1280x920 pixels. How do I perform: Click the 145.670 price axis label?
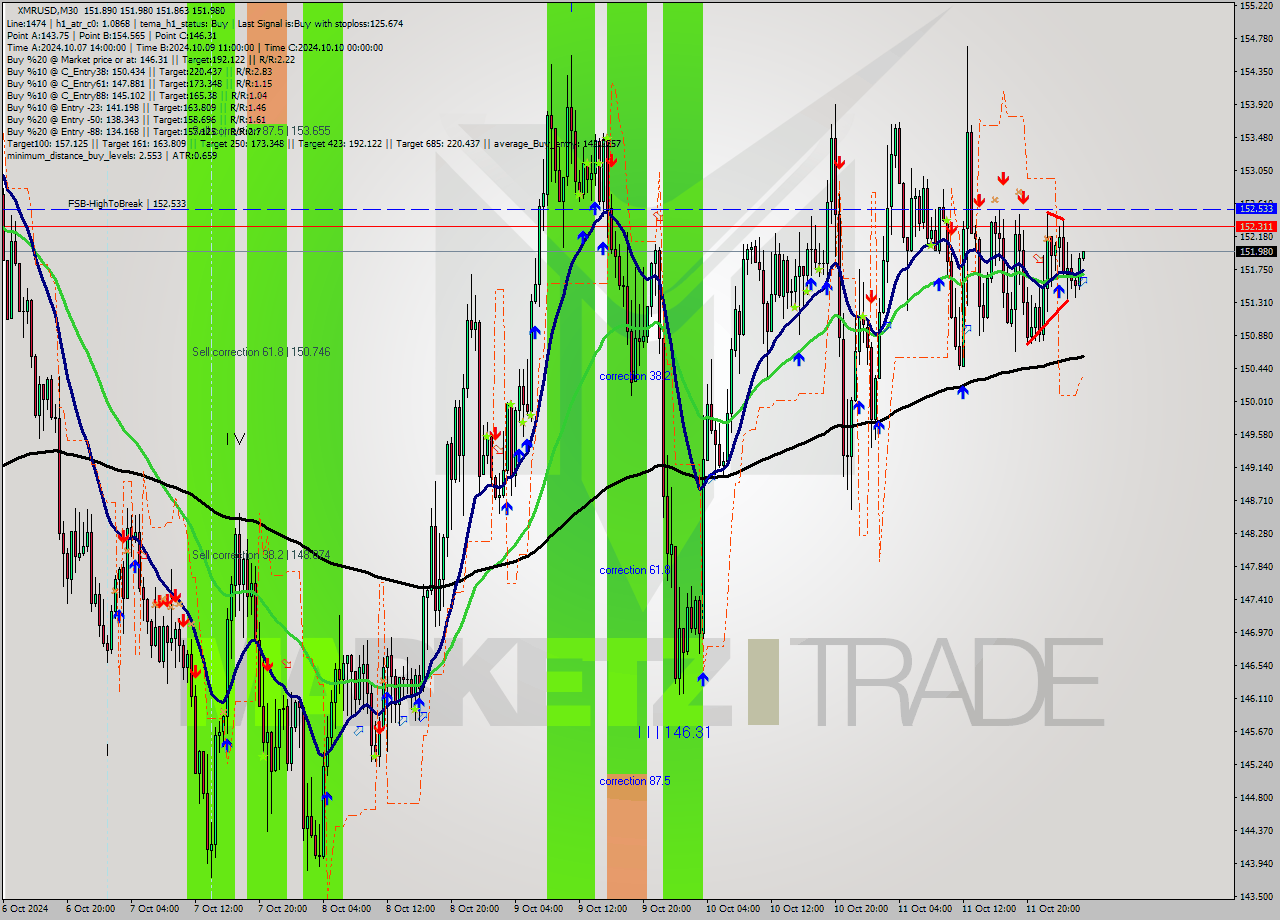(x=1255, y=732)
